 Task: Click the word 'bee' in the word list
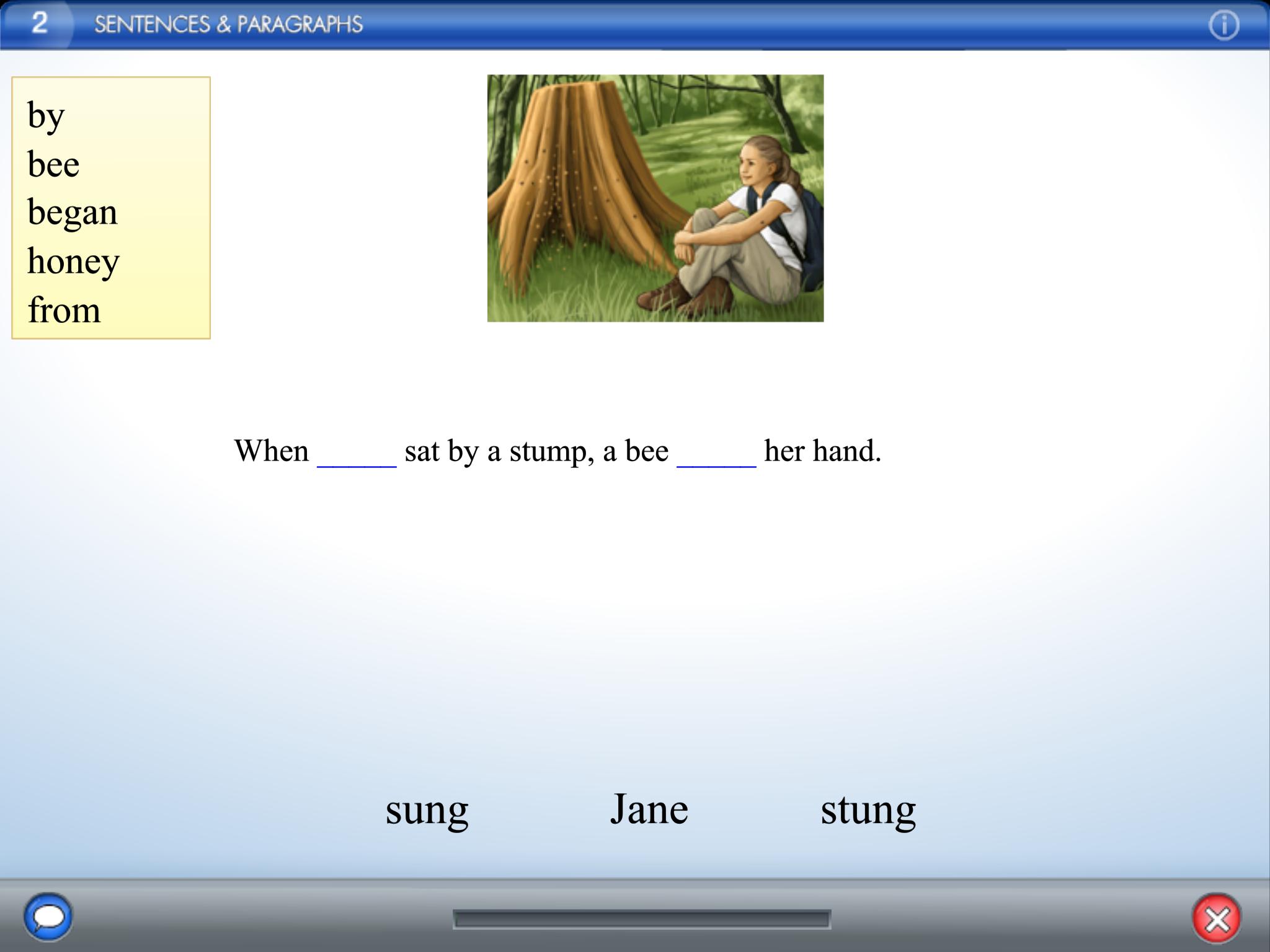click(53, 164)
